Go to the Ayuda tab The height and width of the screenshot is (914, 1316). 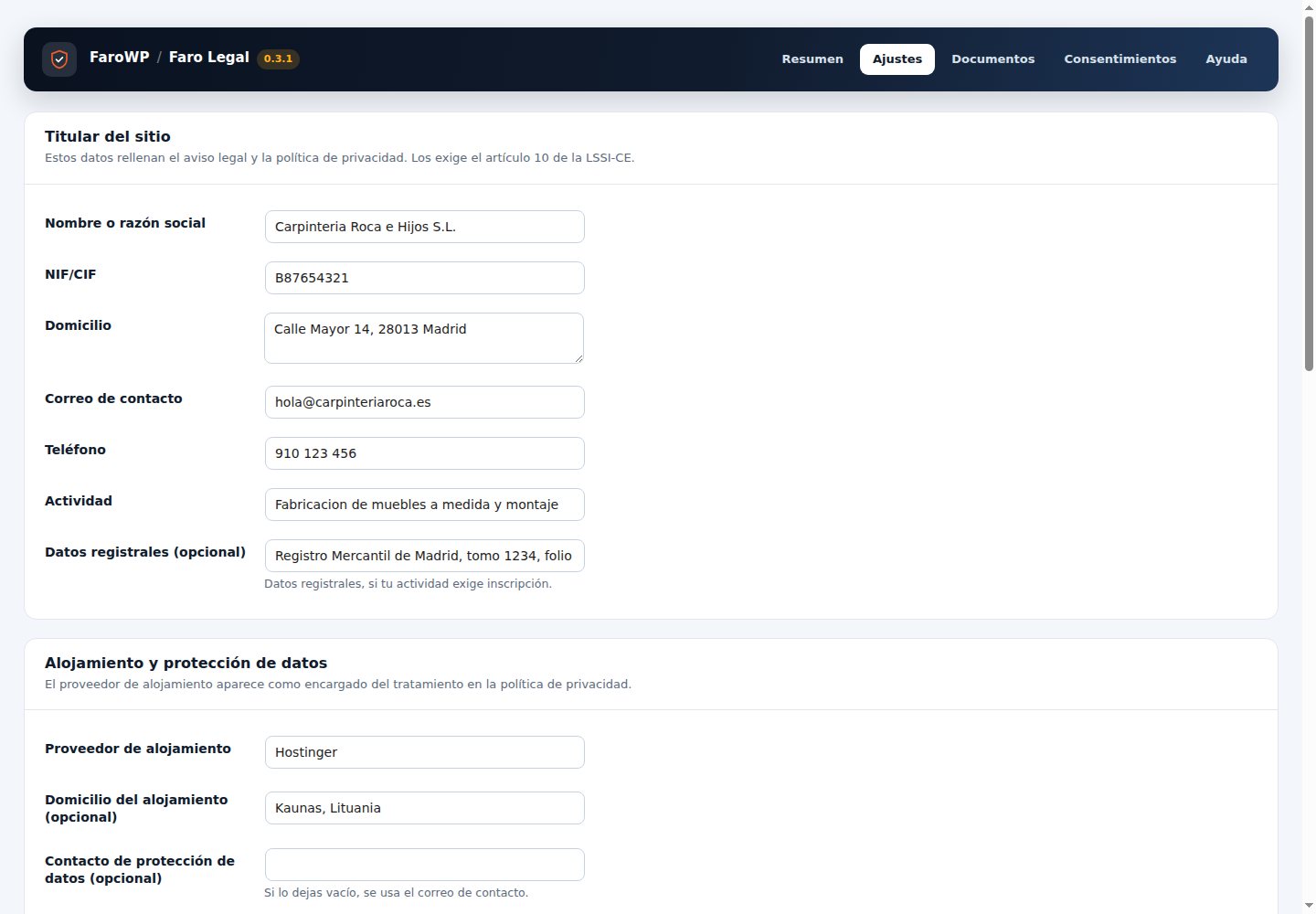point(1226,59)
